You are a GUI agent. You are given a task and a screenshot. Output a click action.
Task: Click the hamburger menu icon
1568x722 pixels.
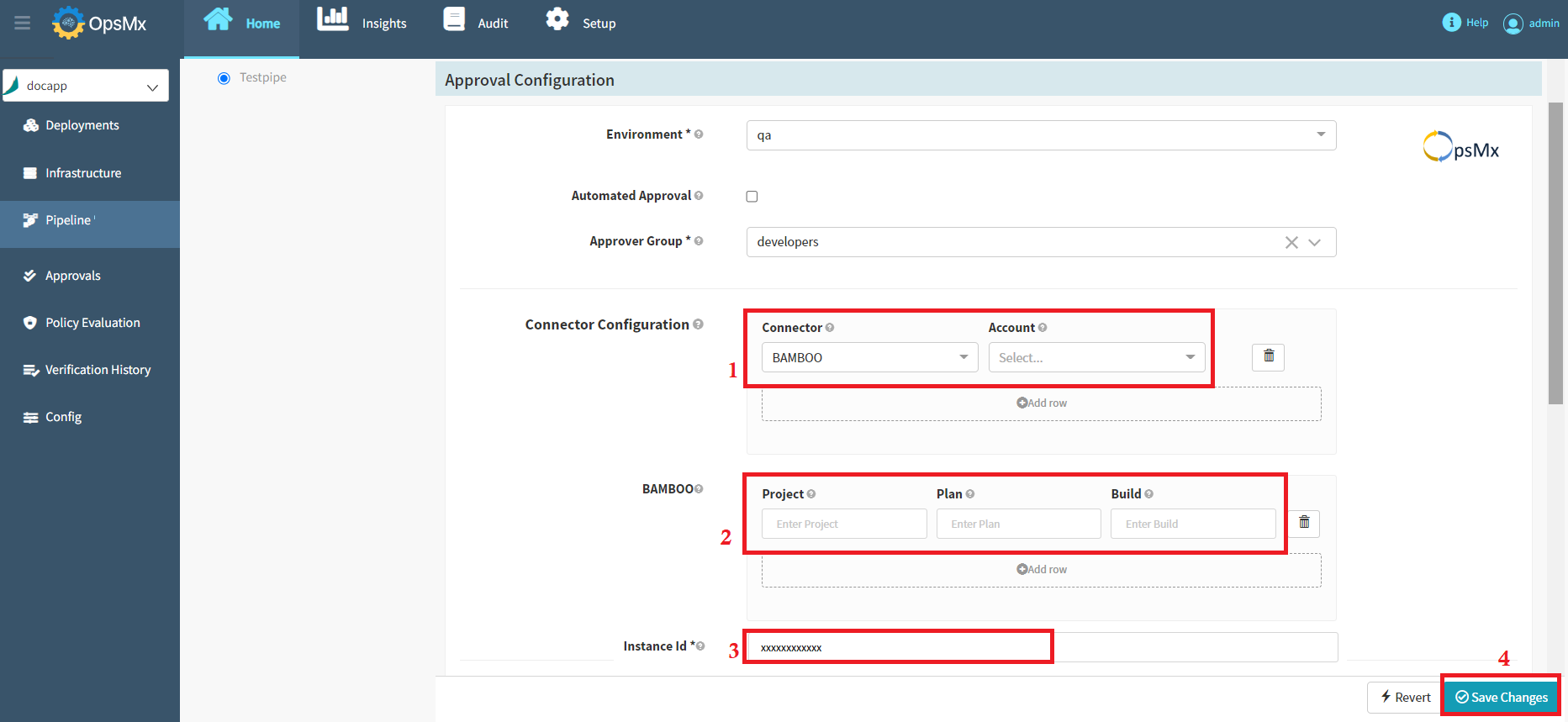[x=23, y=23]
